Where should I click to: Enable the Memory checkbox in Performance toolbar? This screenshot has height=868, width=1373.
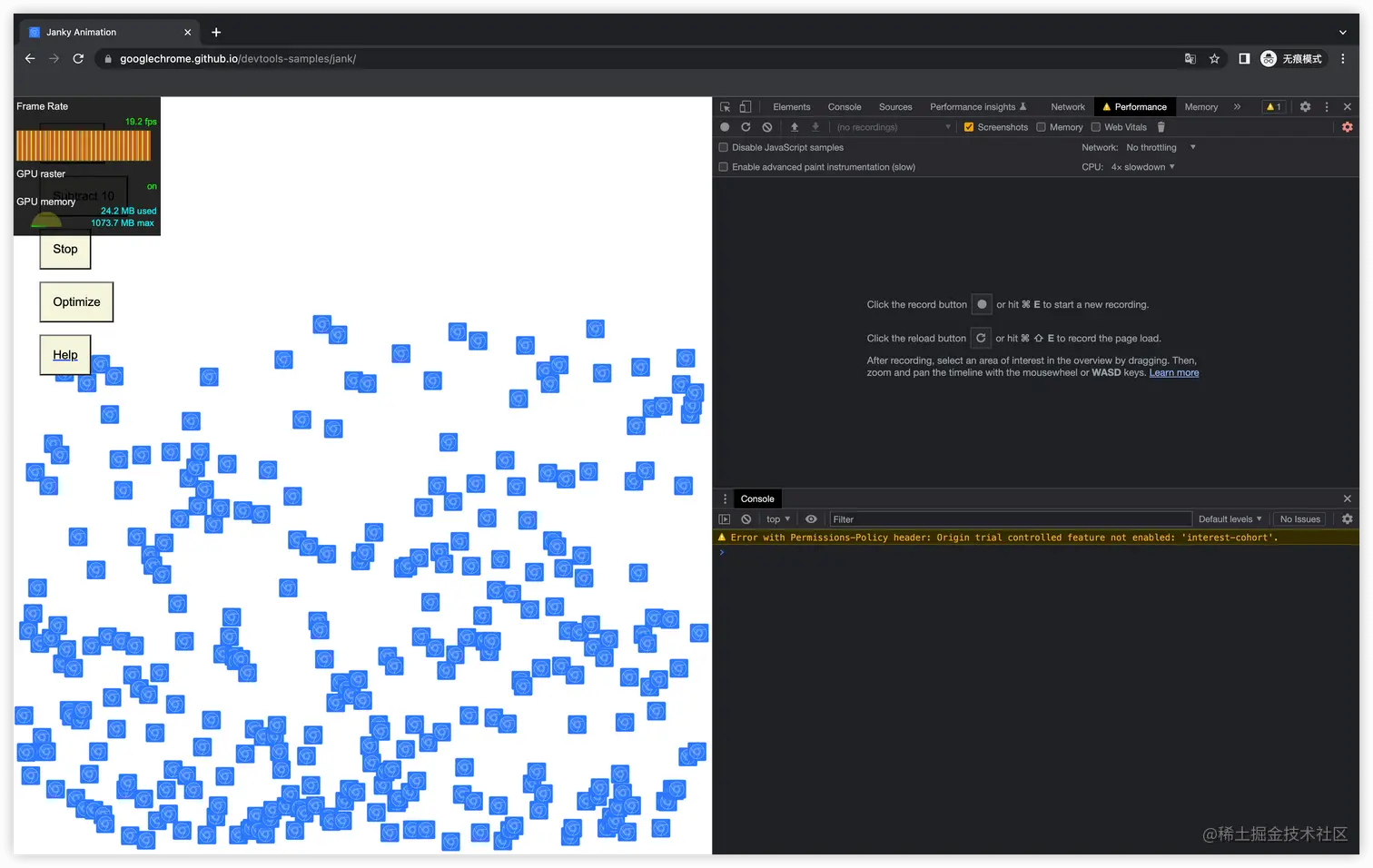[x=1042, y=127]
